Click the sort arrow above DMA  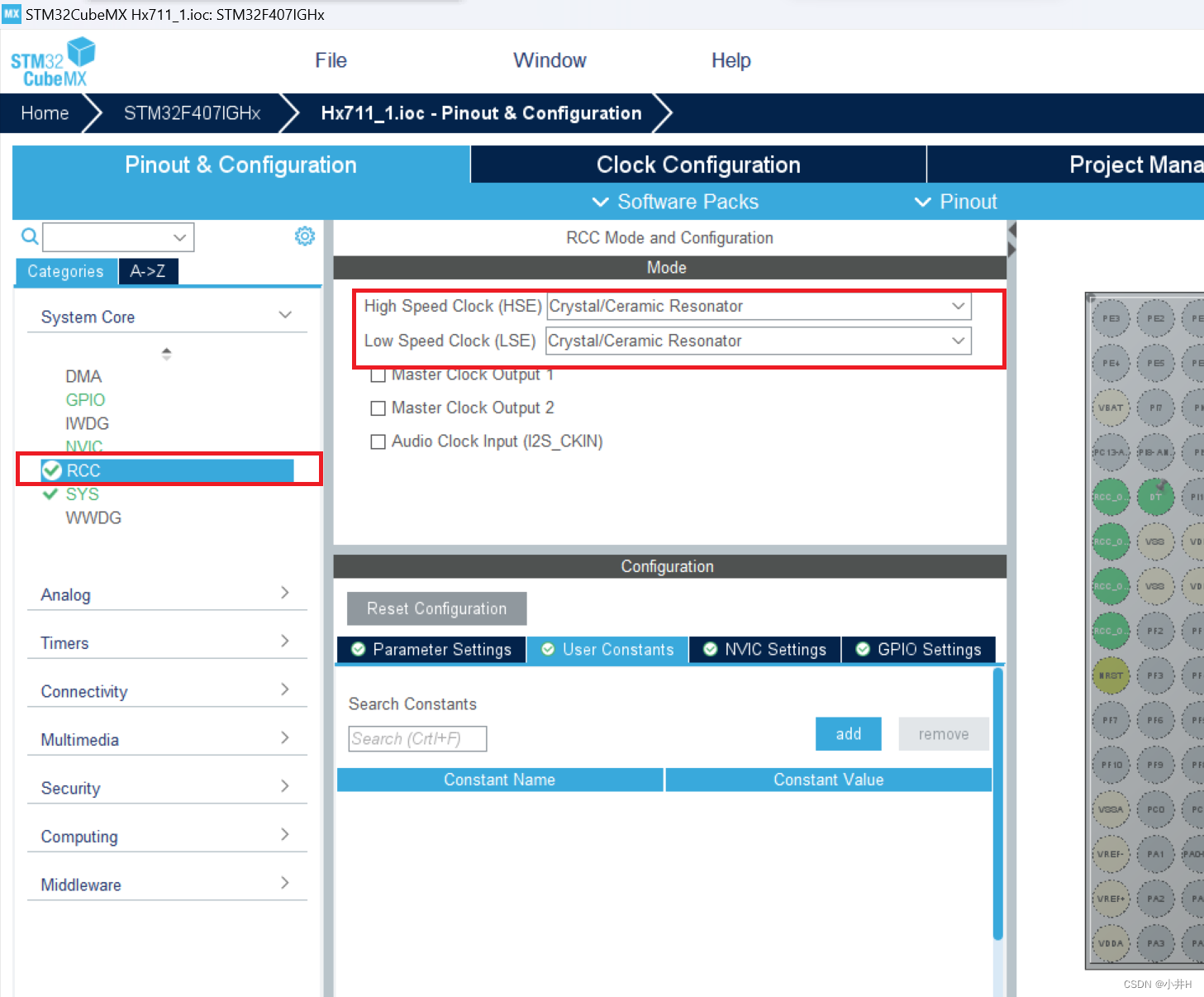(166, 354)
